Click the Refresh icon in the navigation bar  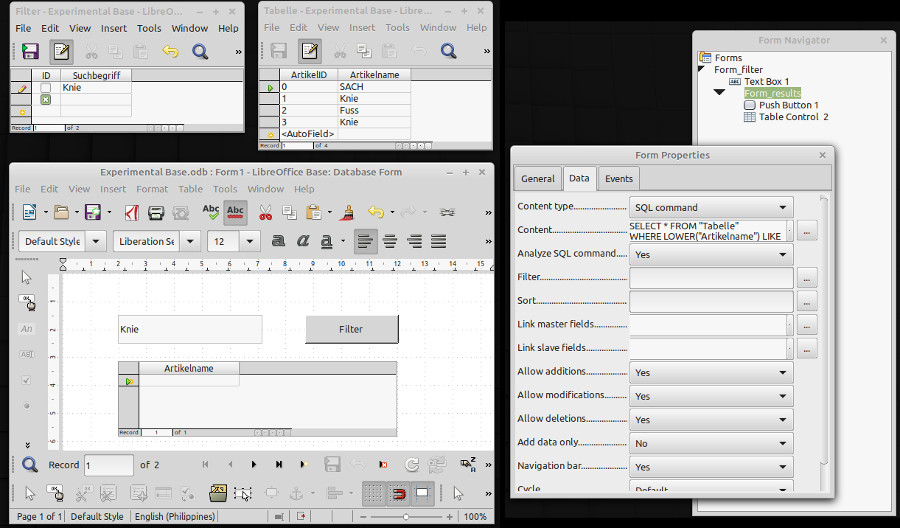click(412, 464)
